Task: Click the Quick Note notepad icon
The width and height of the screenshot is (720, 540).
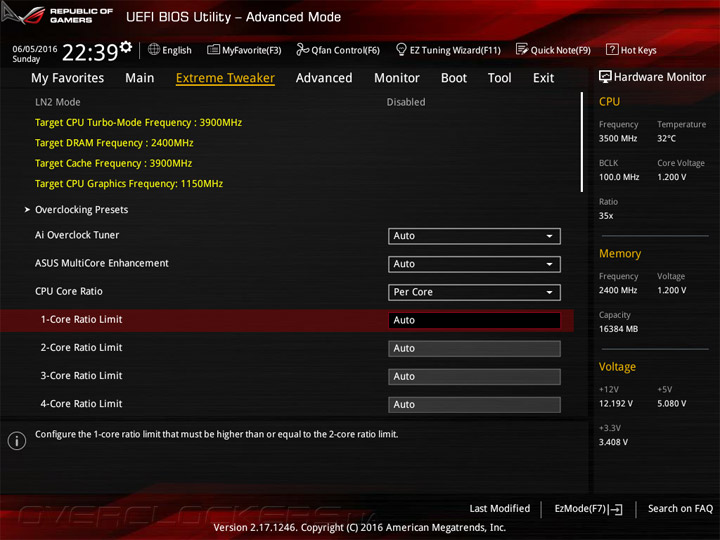Action: coord(522,49)
